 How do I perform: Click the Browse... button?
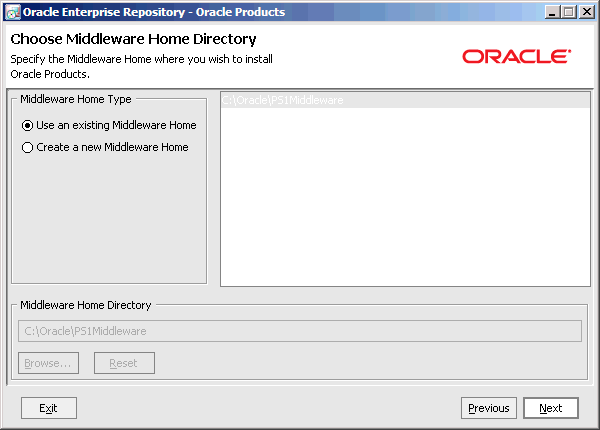(x=48, y=363)
